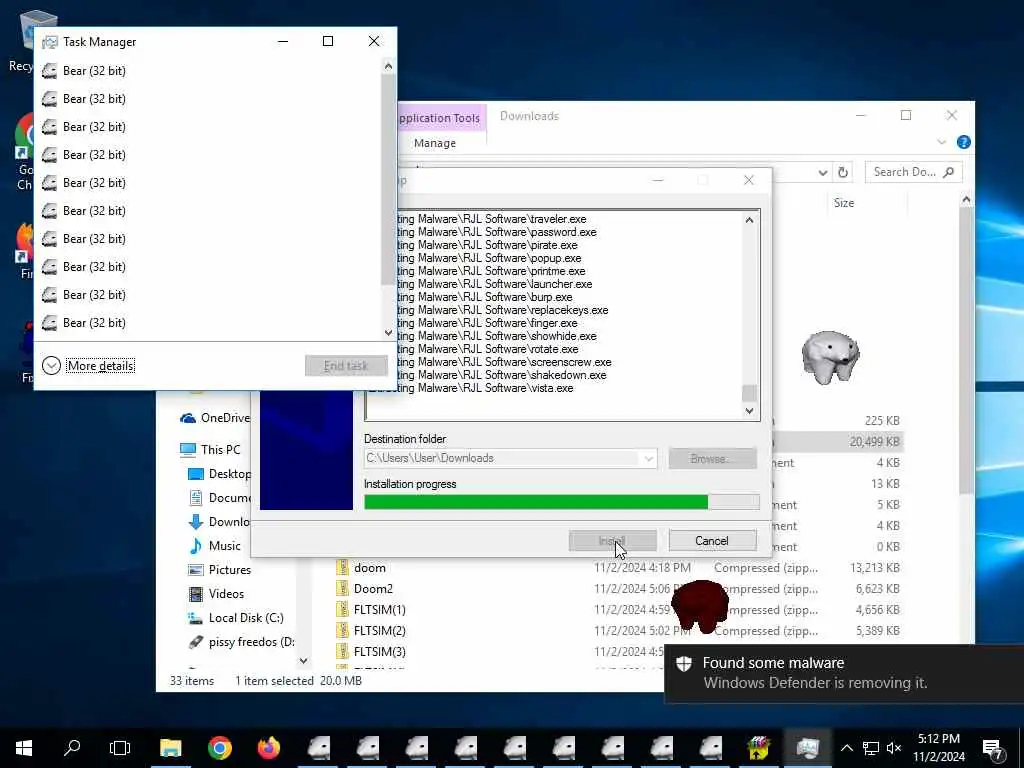Switch to WinRAR taskbar icon

[759, 748]
